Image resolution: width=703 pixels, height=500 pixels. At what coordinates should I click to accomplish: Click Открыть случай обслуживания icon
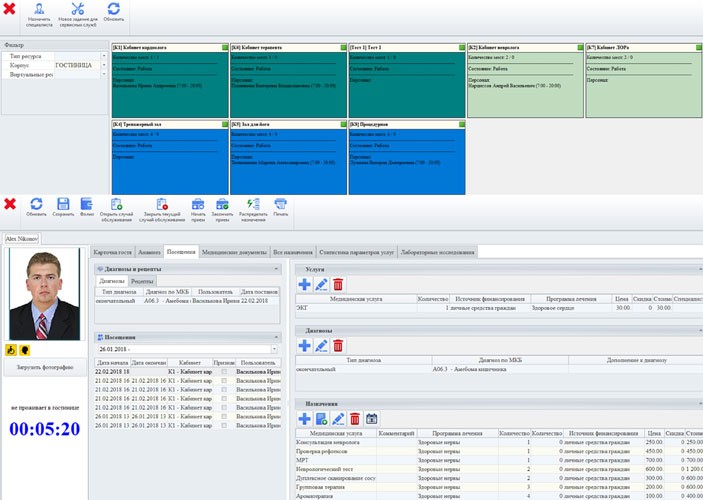pos(118,205)
